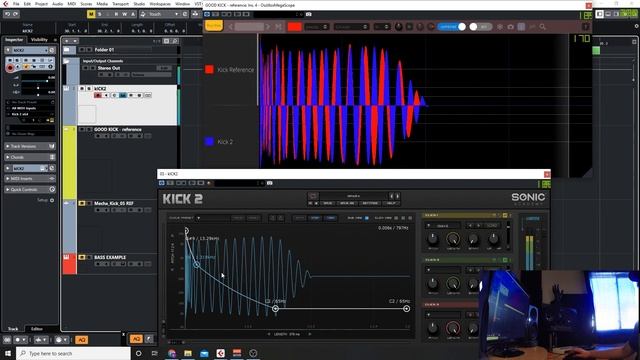Viewport: 640px width, 360px height.
Task: Click the undo arrow in Cubase toolbar
Action: [7, 14]
